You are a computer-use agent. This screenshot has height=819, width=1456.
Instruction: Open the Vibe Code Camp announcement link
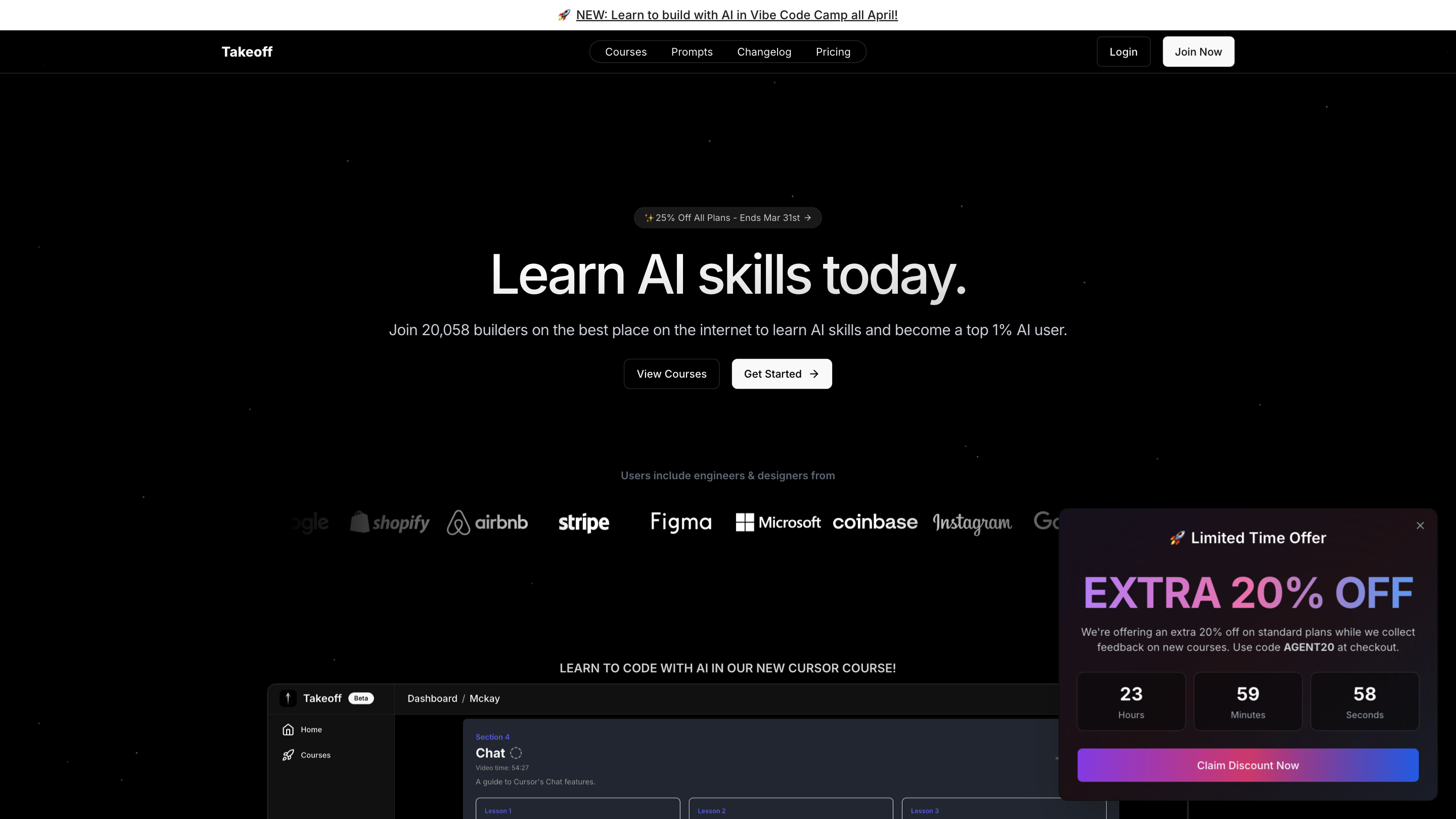pos(736,15)
